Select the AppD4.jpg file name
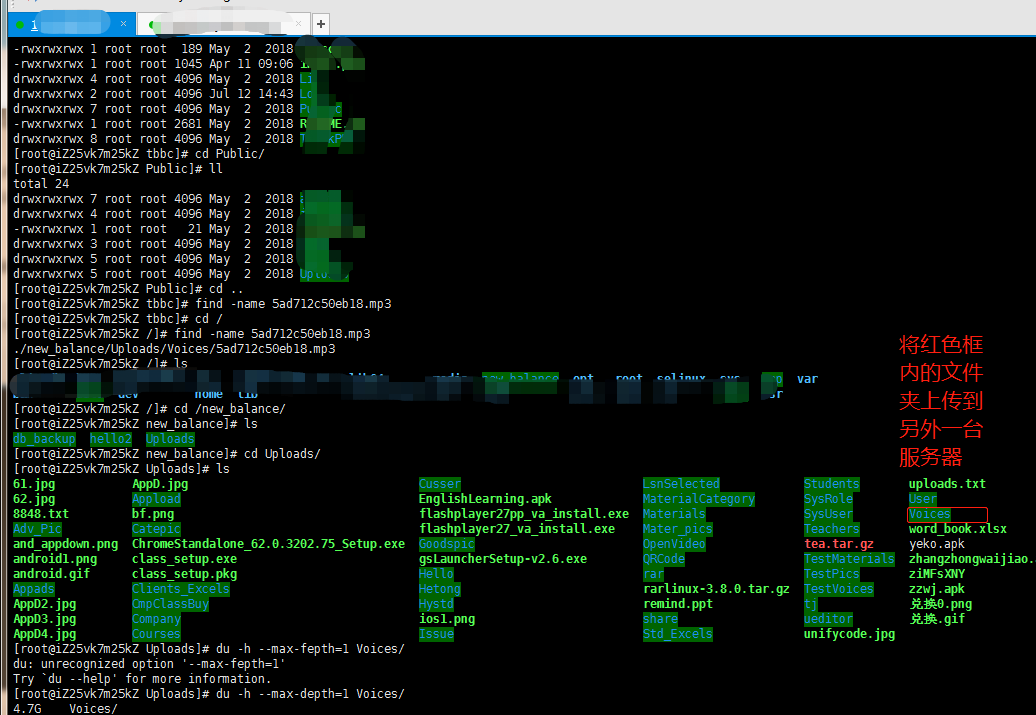 [44, 634]
